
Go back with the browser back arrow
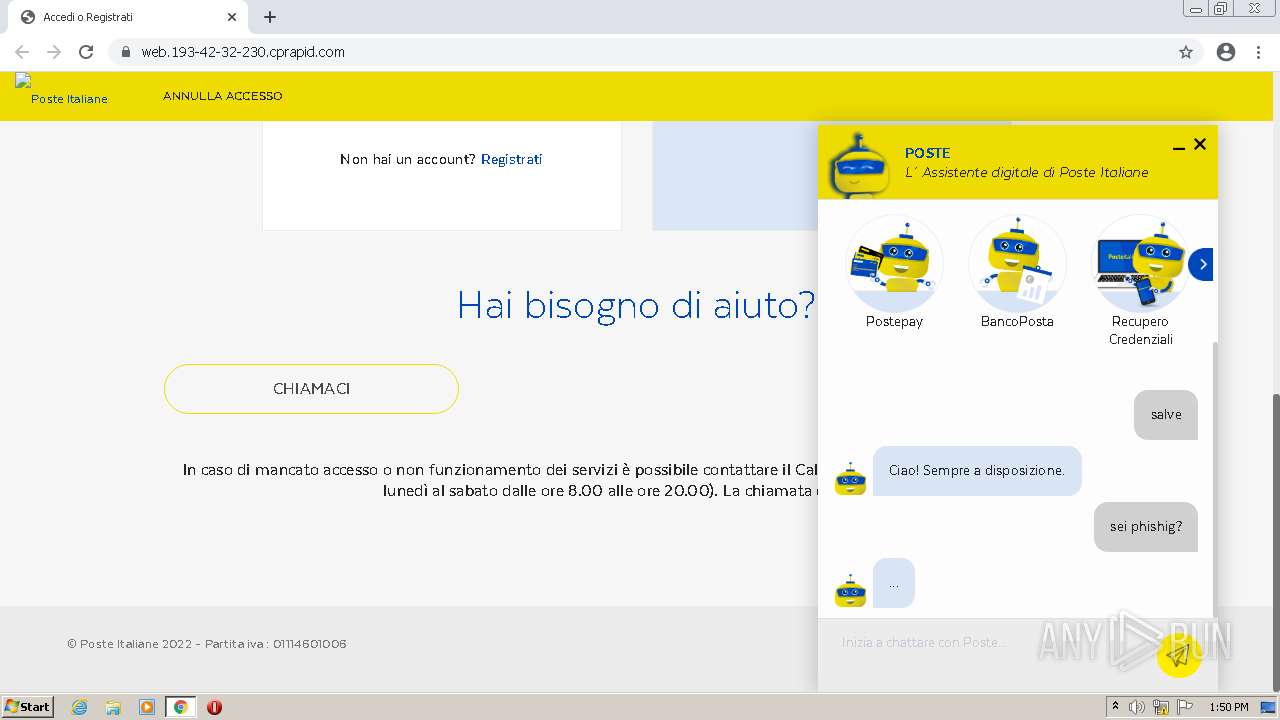[x=22, y=52]
